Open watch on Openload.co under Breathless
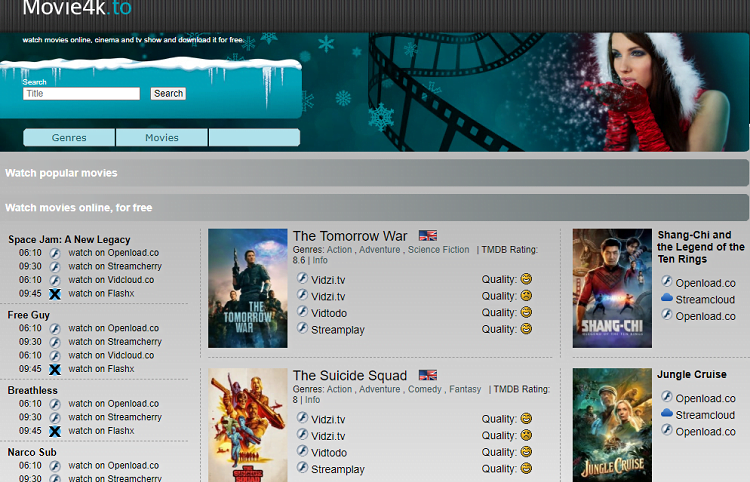 [x=113, y=404]
